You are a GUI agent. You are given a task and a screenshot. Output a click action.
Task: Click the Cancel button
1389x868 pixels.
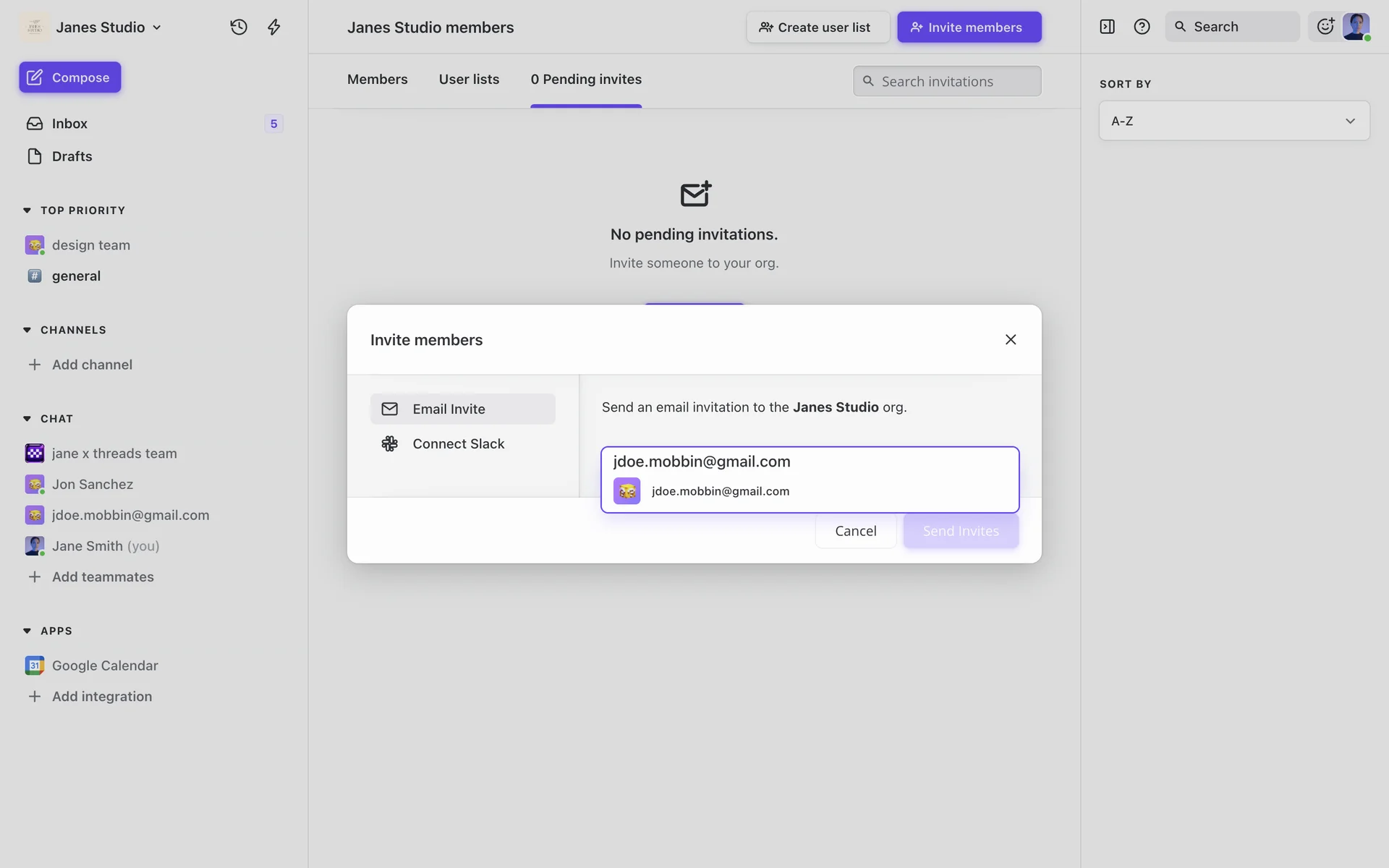coord(855,531)
